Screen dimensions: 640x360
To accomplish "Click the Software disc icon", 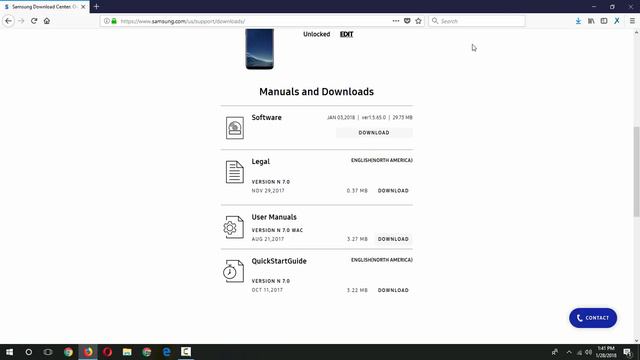I will [235, 128].
